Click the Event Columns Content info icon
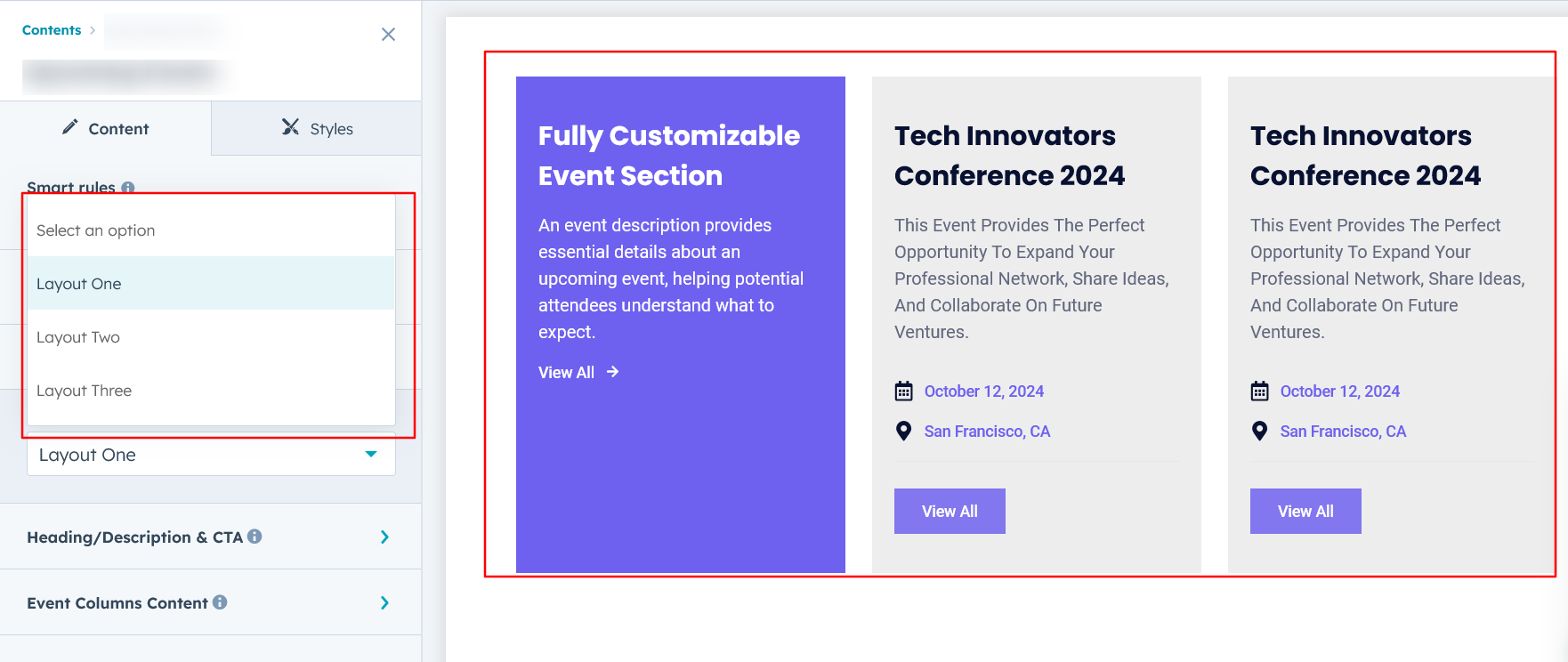 tap(220, 602)
